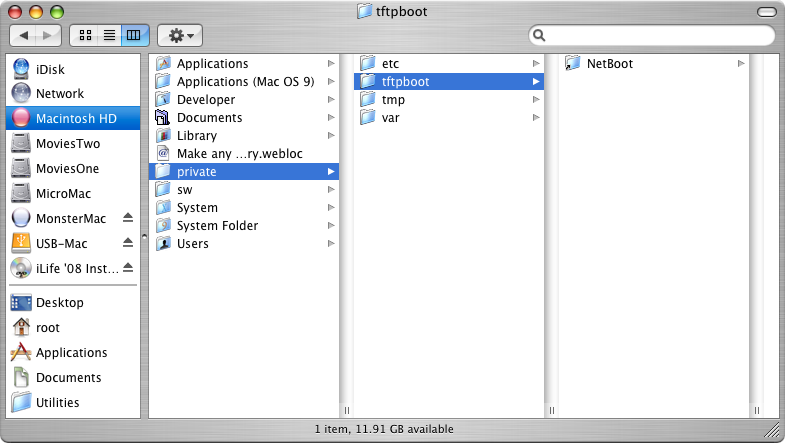Viewport: 785px width, 443px height.
Task: Select the NetBoot folder
Action: pyautogui.click(x=654, y=64)
